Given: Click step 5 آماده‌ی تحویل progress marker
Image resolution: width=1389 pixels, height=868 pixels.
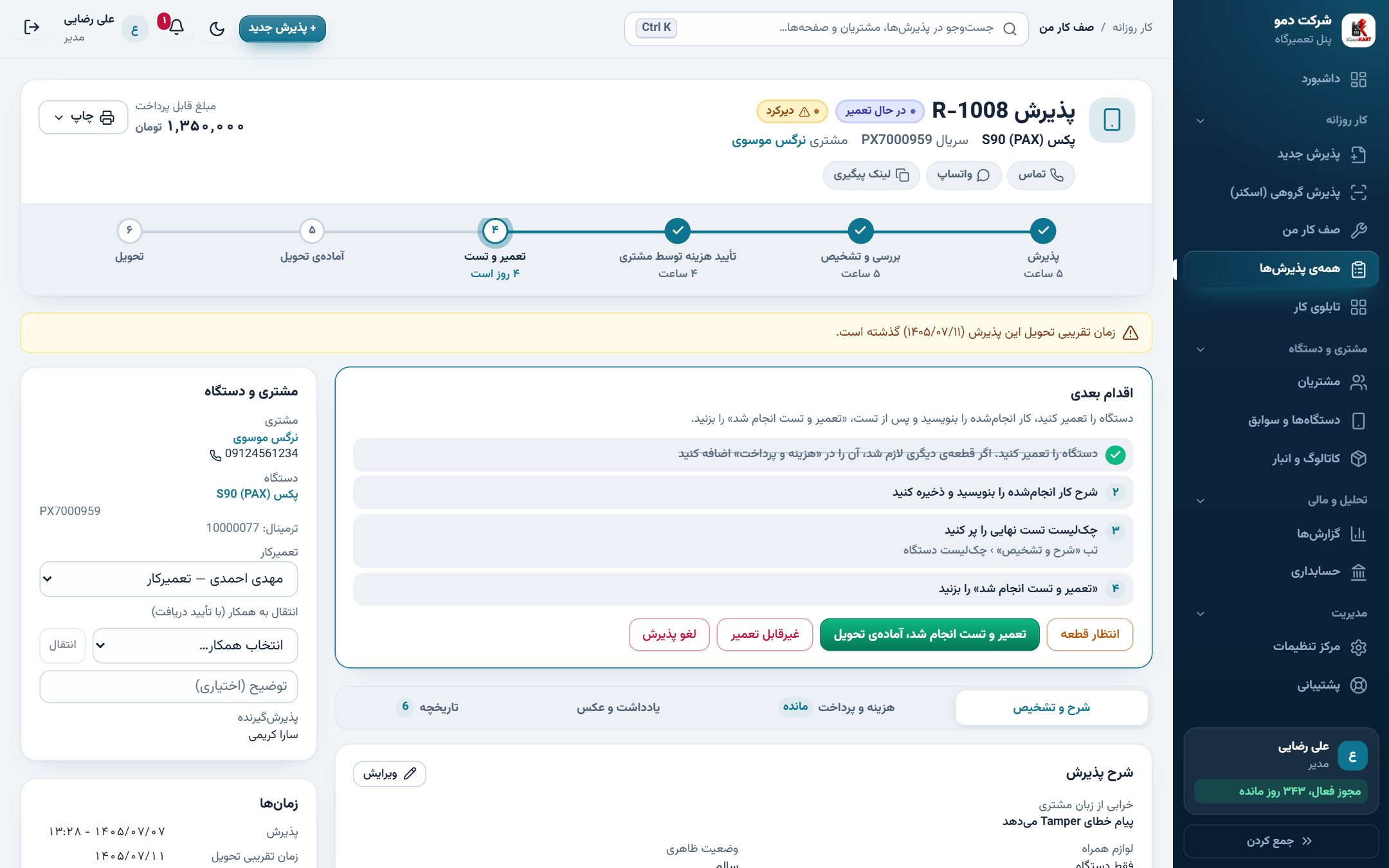Looking at the screenshot, I should [x=312, y=231].
